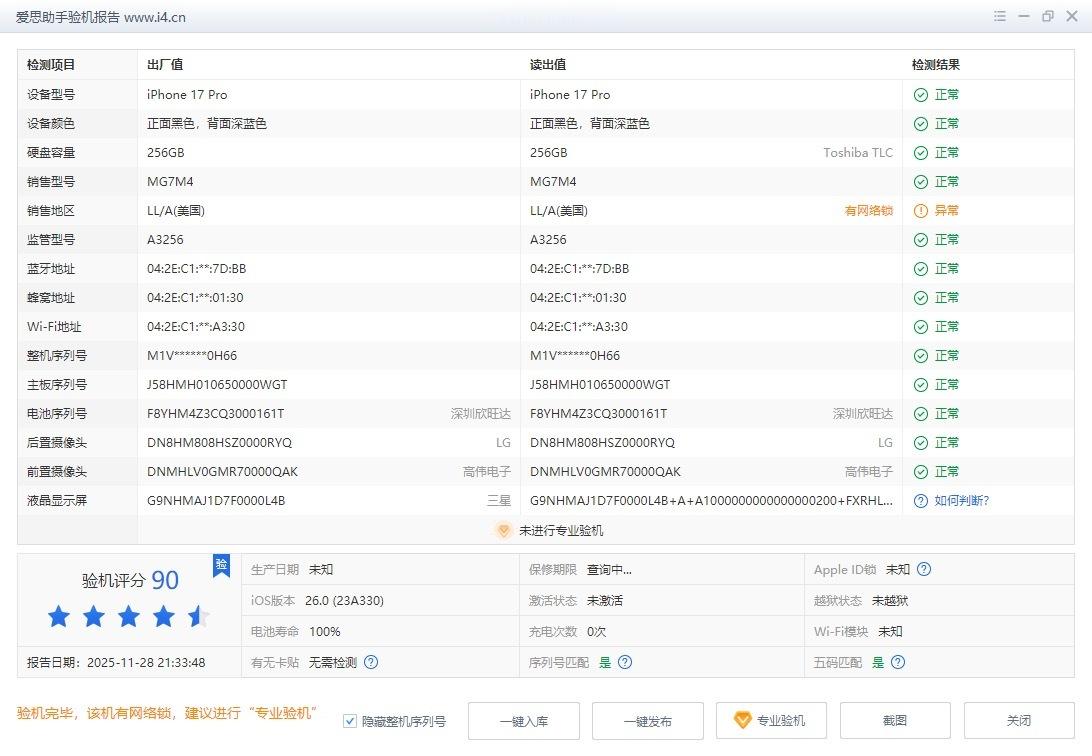Click the green check icon in 设备颜色 row

pyautogui.click(x=921, y=124)
